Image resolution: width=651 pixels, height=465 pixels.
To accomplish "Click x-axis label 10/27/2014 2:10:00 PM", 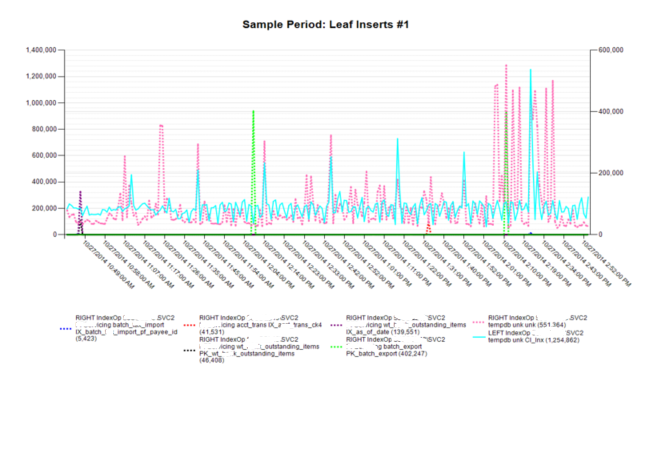I will click(528, 263).
